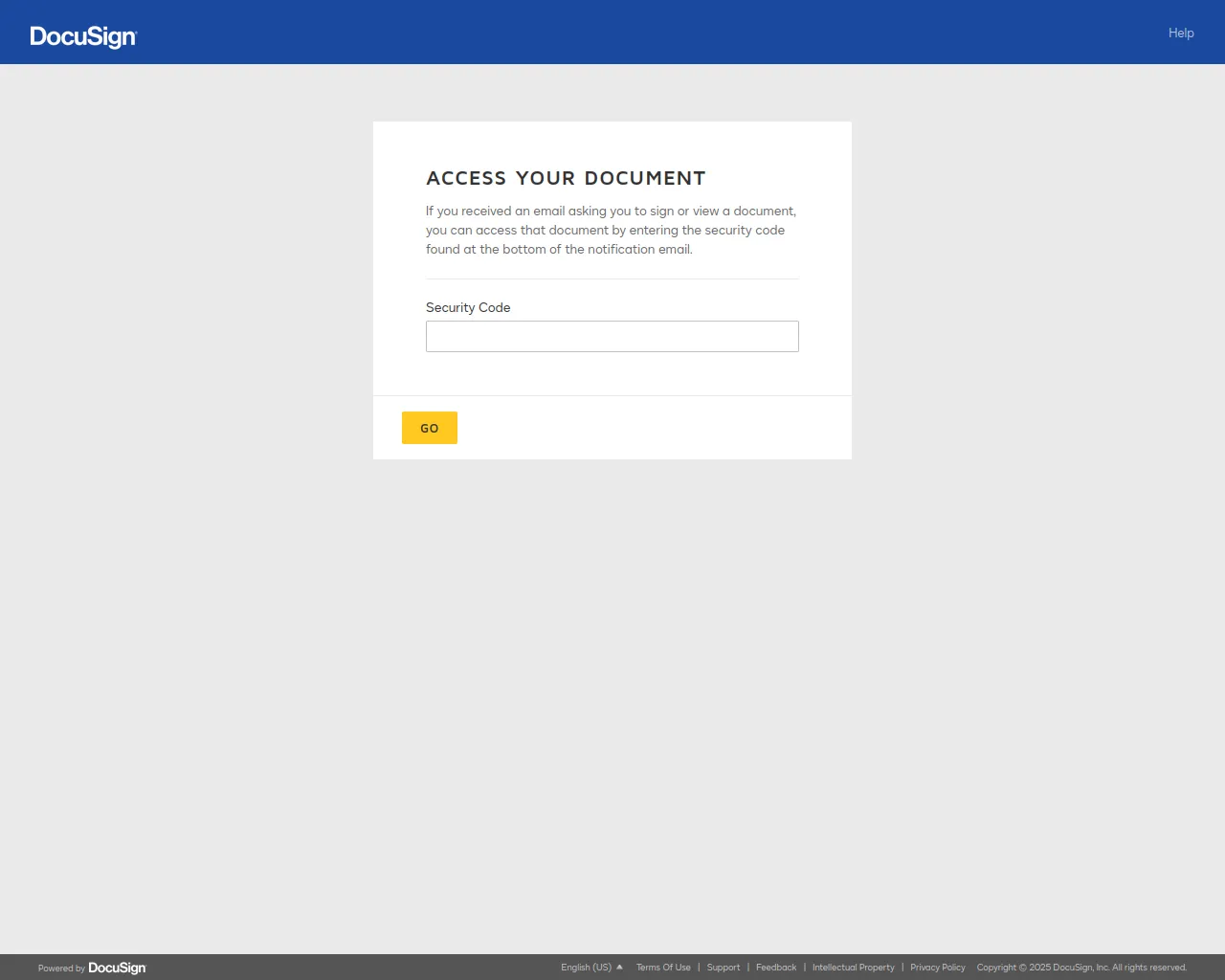Click the footer DocuSign logo
This screenshot has height=980, width=1225.
(x=117, y=968)
